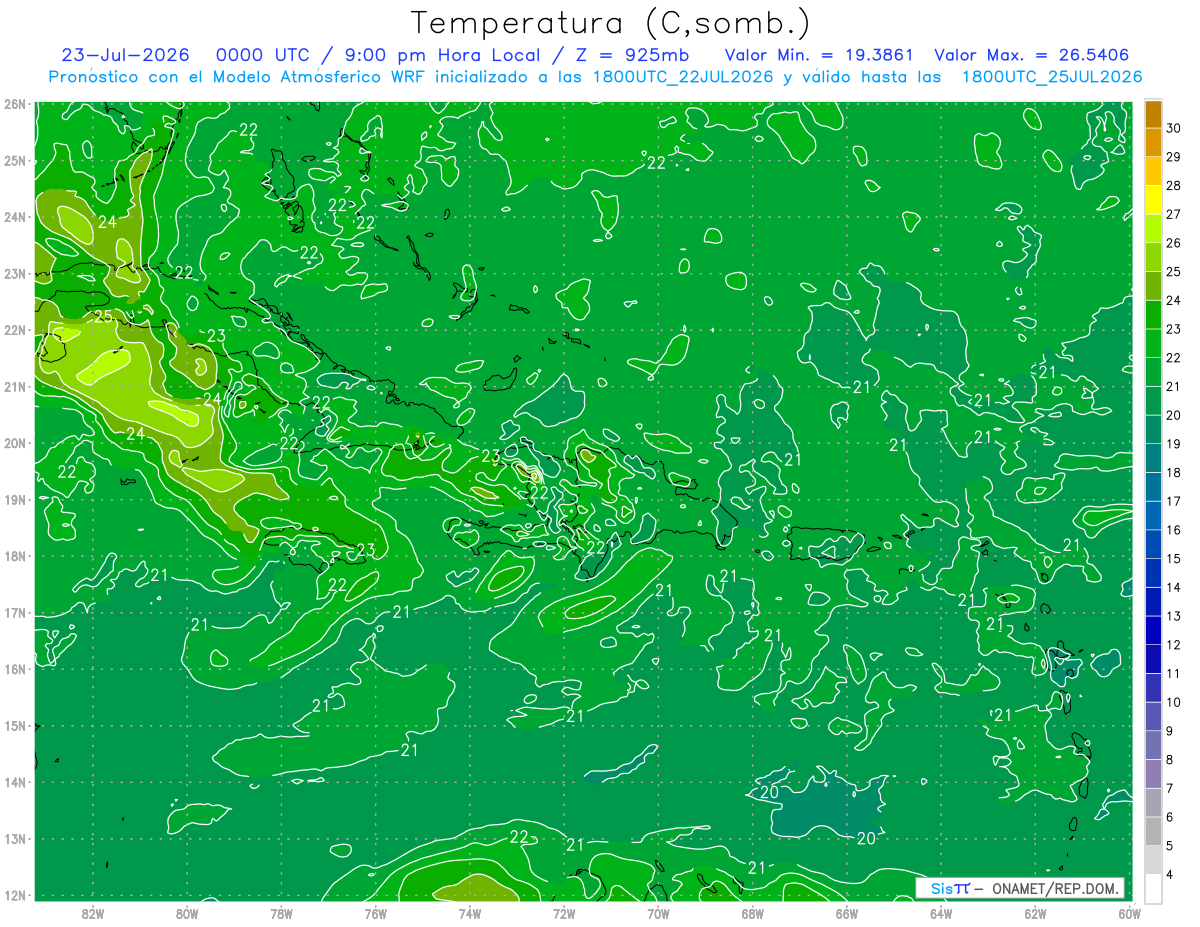Click the "78W" longitude axis label

click(x=281, y=913)
